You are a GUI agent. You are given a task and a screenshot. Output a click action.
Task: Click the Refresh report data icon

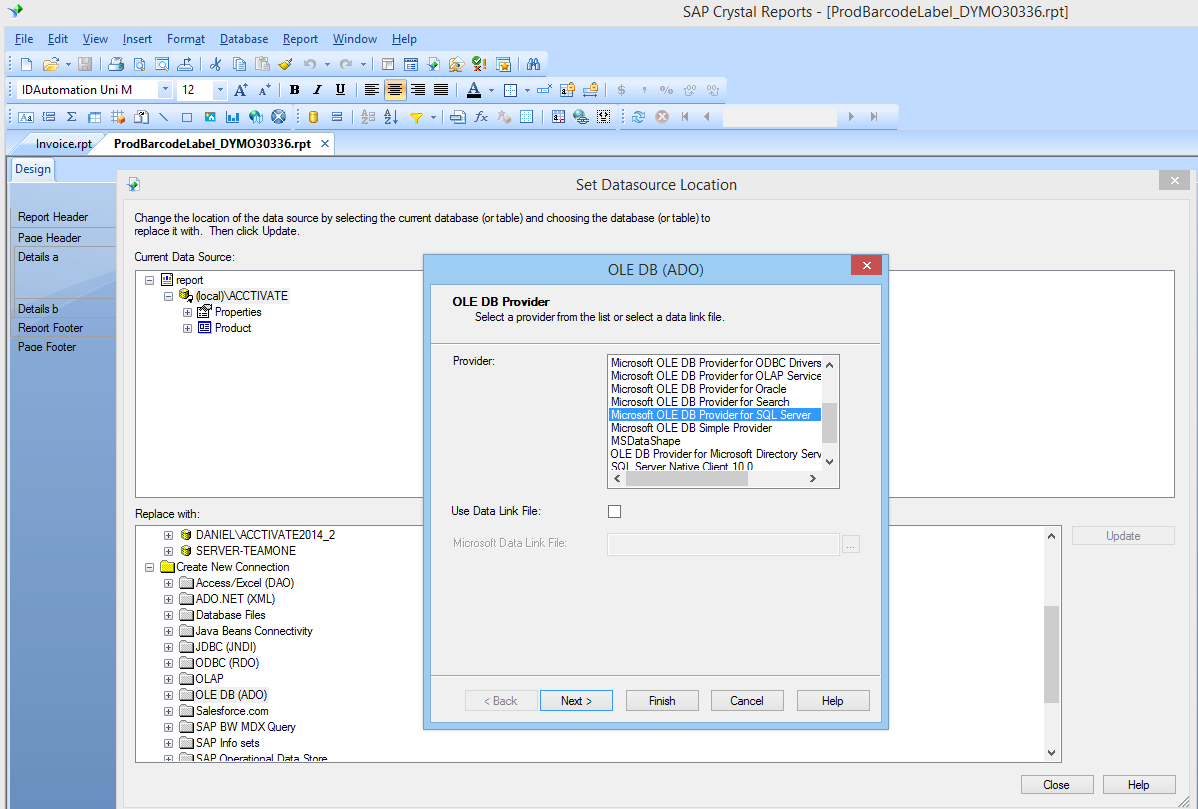(639, 117)
